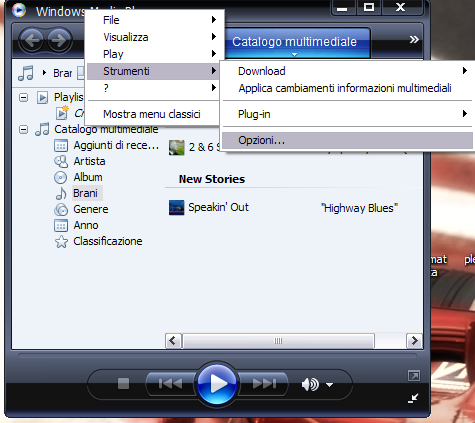
Task: Navigate back with the left arrow button
Action: click(x=32, y=41)
